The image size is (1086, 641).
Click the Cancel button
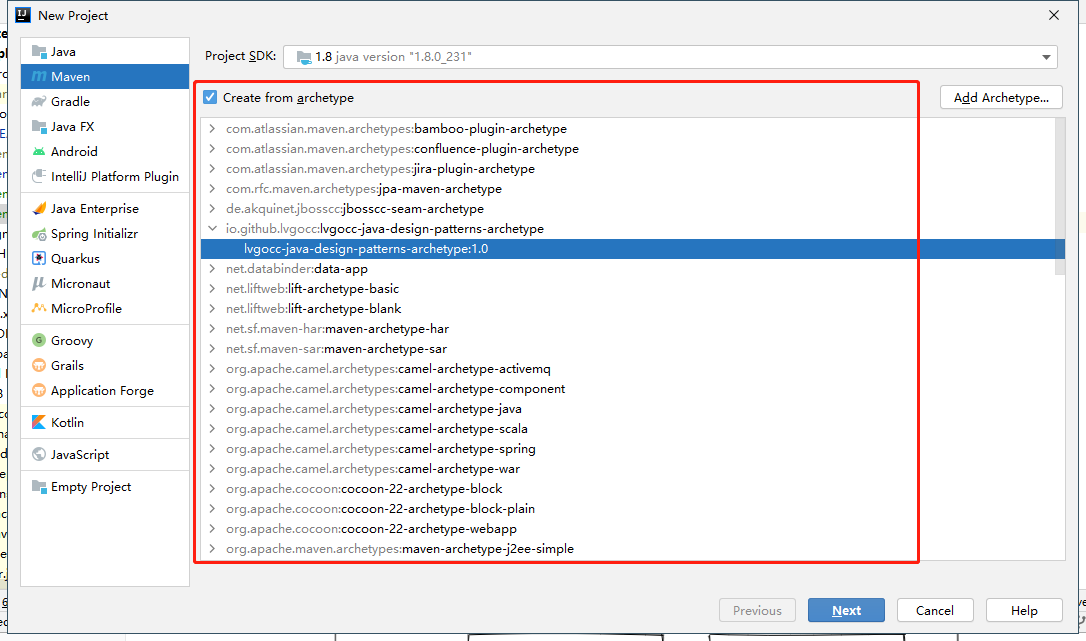point(935,611)
